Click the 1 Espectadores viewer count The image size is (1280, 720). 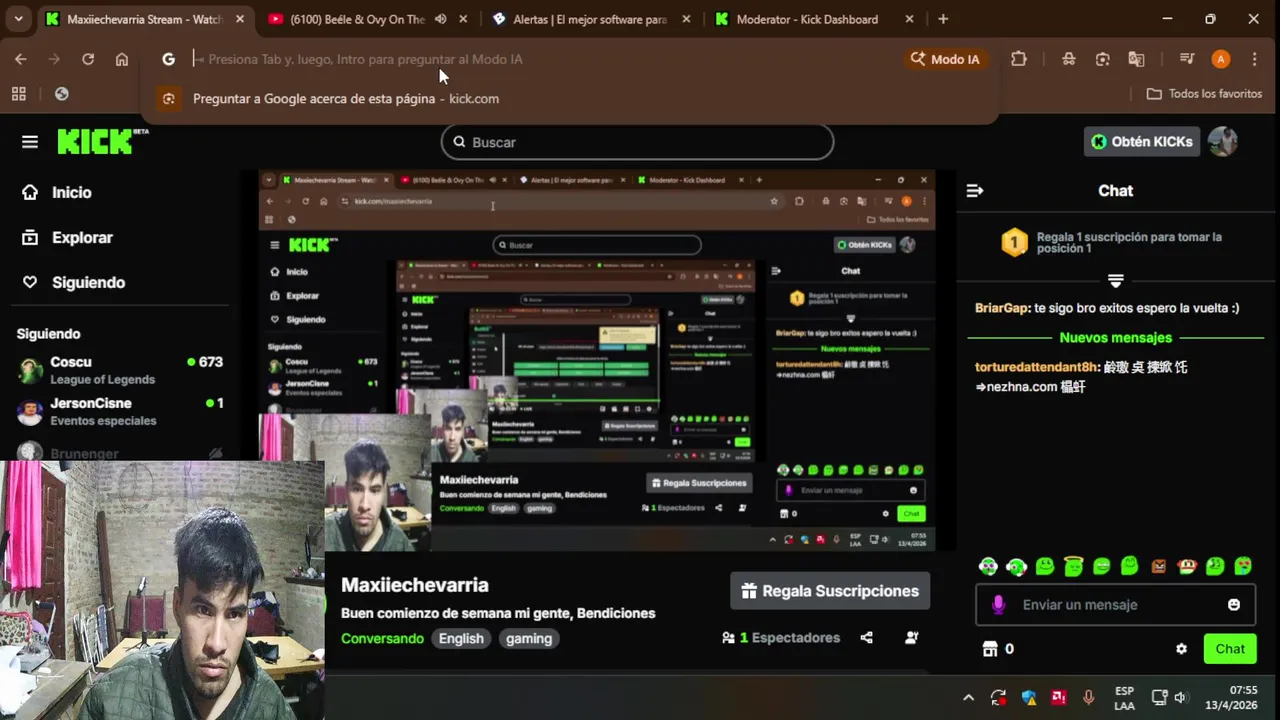pyautogui.click(x=781, y=638)
